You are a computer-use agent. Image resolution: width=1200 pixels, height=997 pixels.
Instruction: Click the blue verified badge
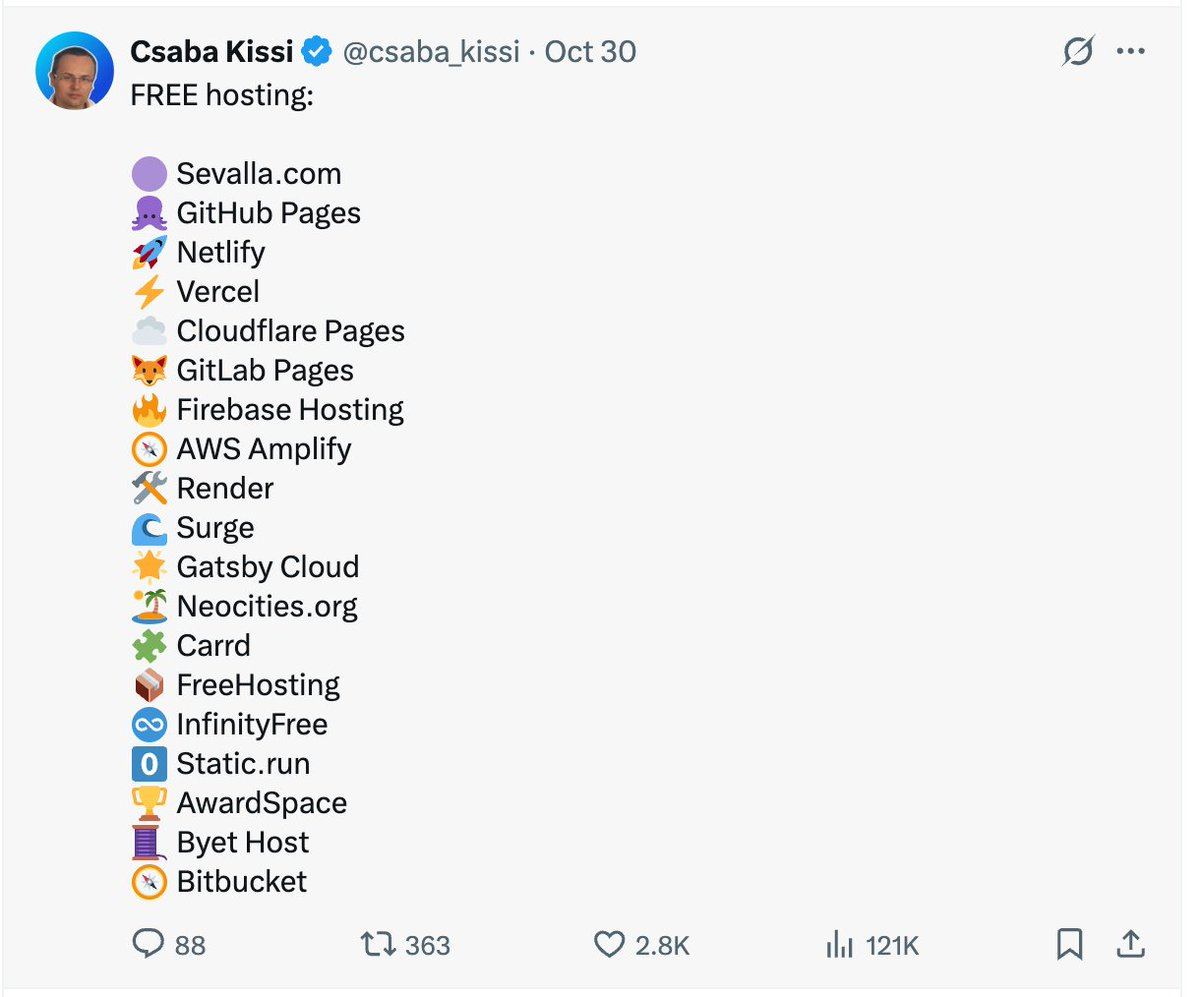[318, 52]
